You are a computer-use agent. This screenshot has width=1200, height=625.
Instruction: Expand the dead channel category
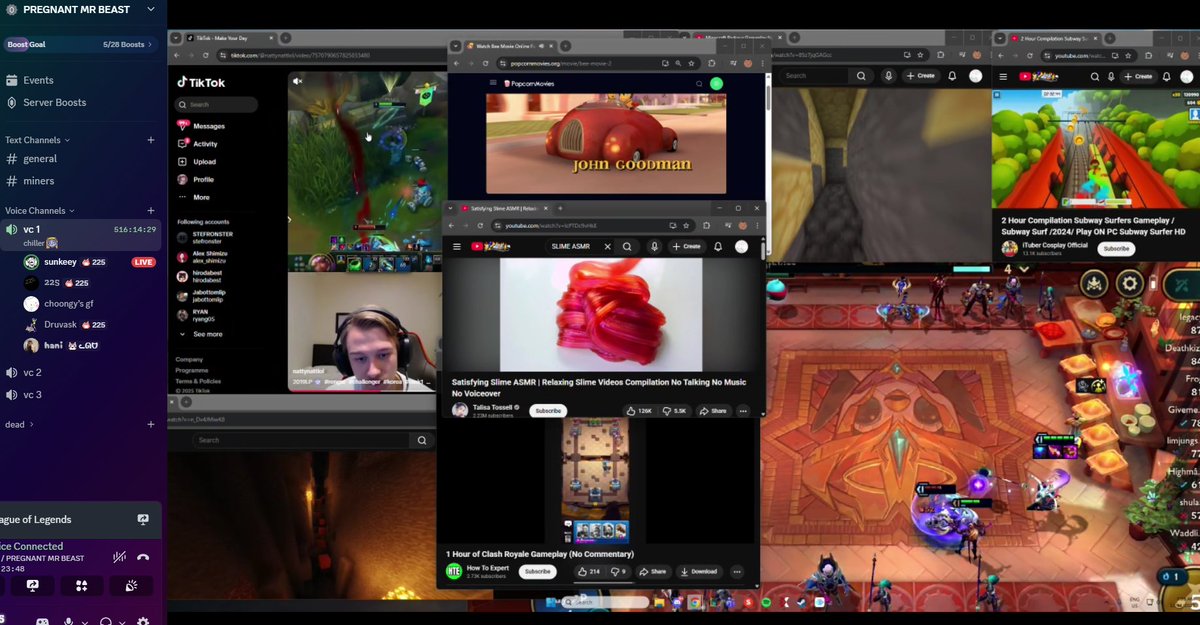18,424
